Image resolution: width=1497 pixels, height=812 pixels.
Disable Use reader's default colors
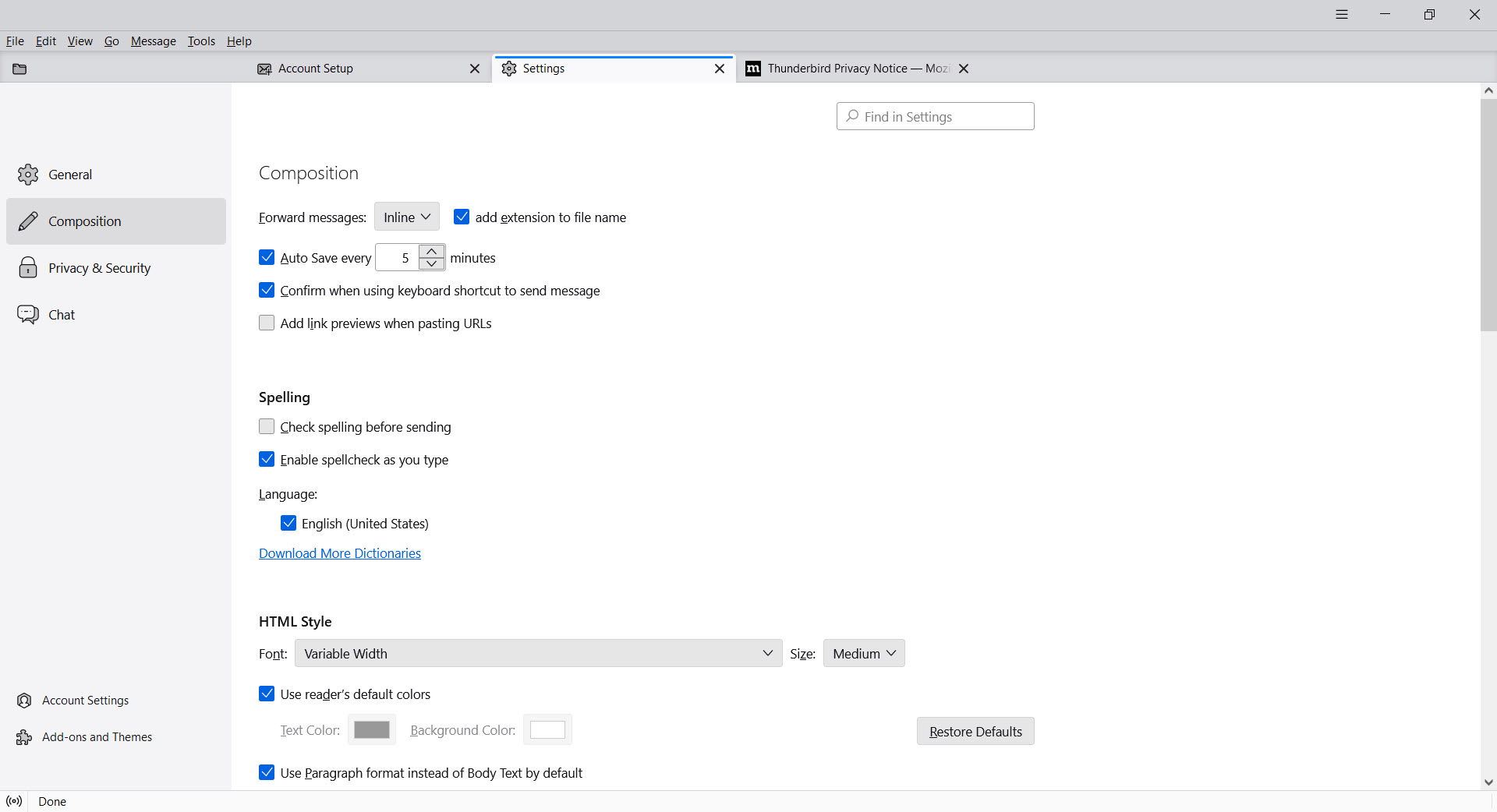pos(267,694)
